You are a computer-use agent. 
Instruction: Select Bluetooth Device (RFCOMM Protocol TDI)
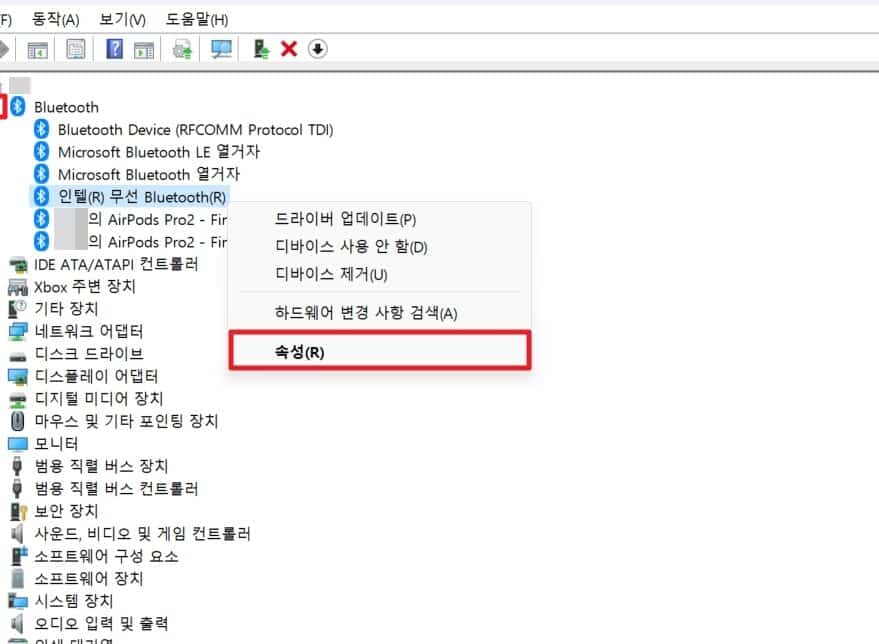[x=195, y=130]
